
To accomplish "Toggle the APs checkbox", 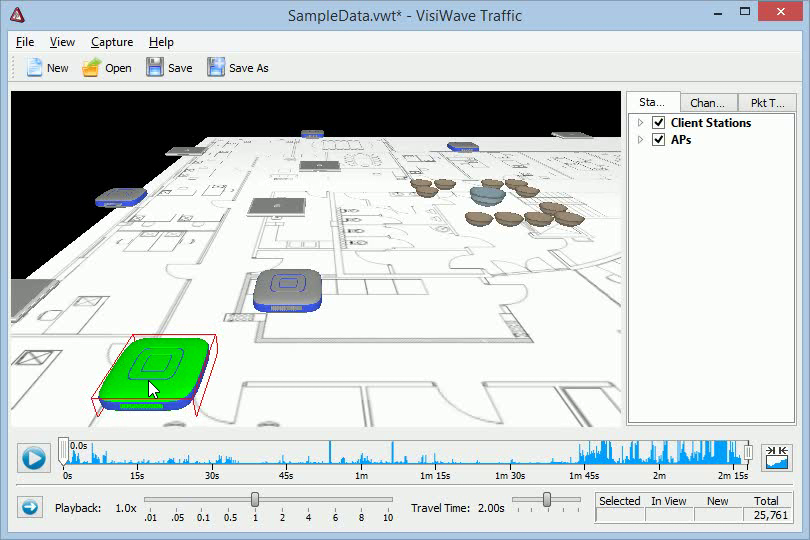I will [658, 140].
